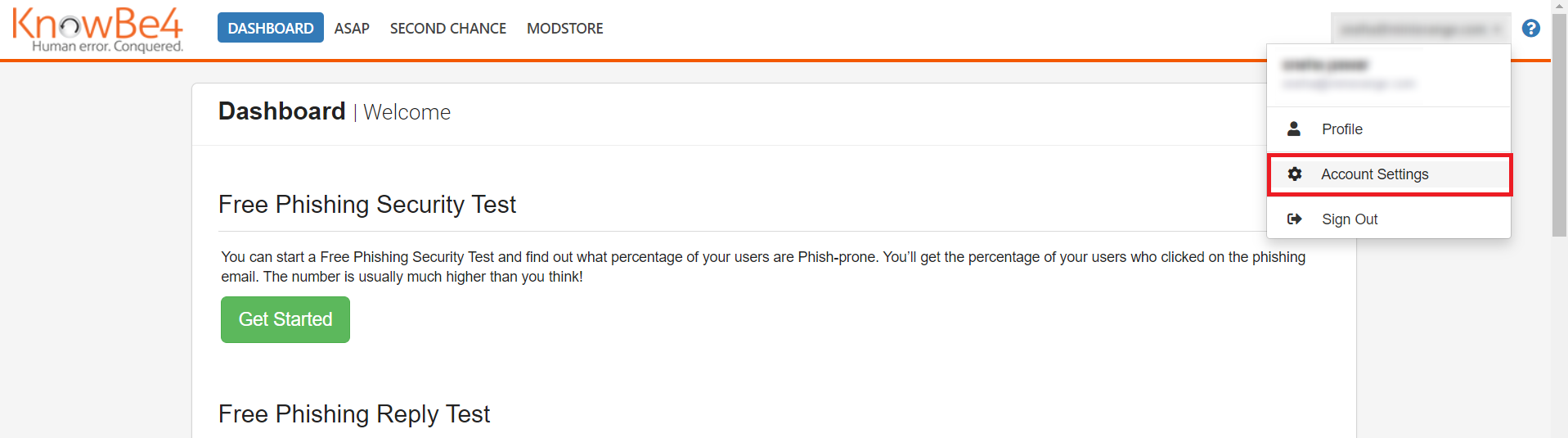Image resolution: width=1568 pixels, height=438 pixels.
Task: Open the ASAP tab
Action: 352,29
